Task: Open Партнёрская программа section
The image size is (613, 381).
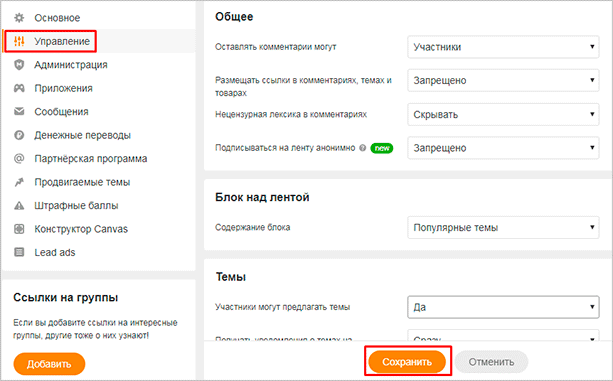Action: [x=91, y=159]
